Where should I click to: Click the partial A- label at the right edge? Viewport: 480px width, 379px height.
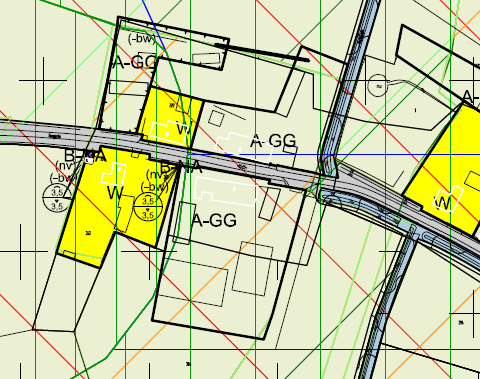tap(471, 97)
